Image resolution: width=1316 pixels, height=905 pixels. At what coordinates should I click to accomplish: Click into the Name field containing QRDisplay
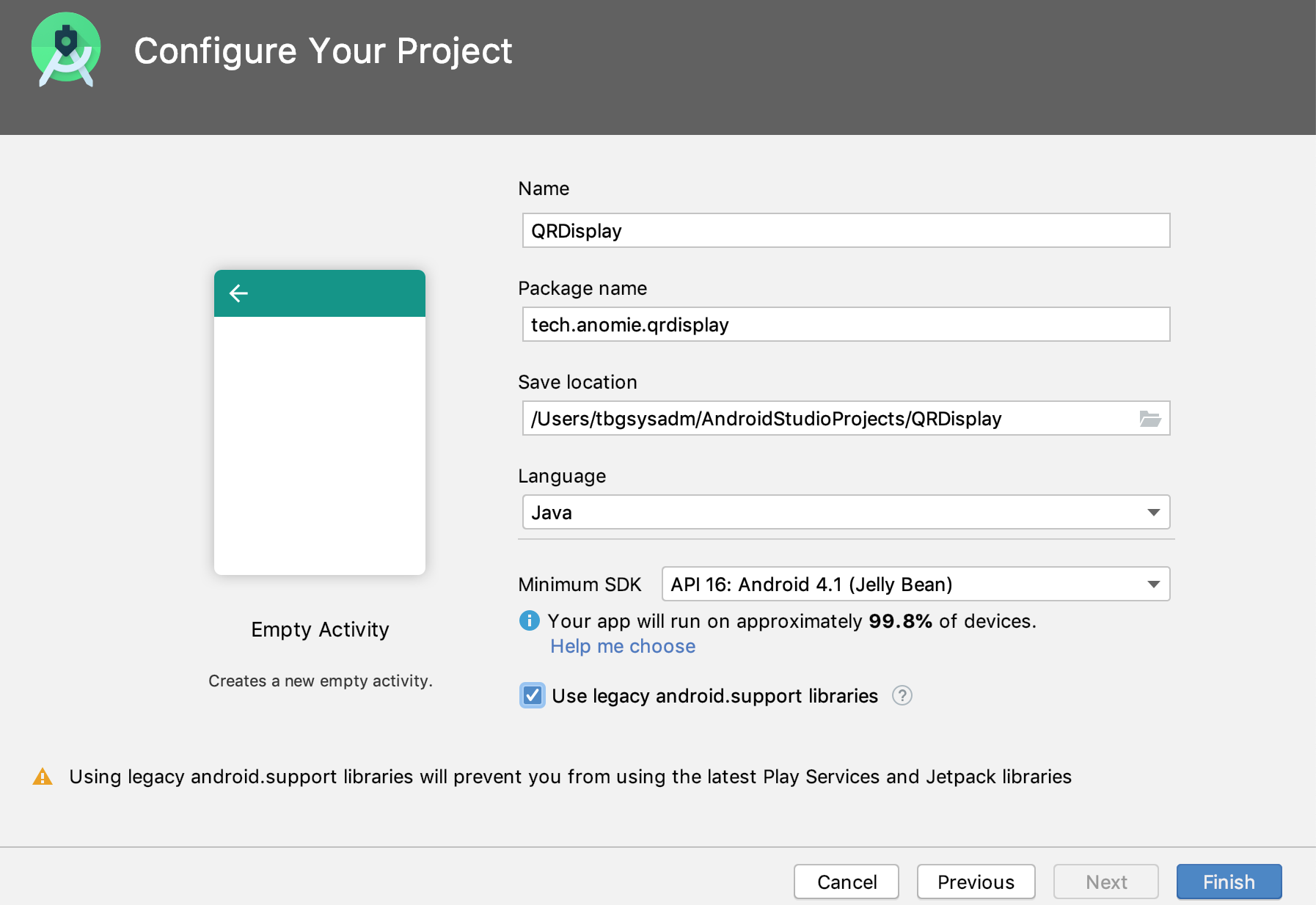point(846,230)
